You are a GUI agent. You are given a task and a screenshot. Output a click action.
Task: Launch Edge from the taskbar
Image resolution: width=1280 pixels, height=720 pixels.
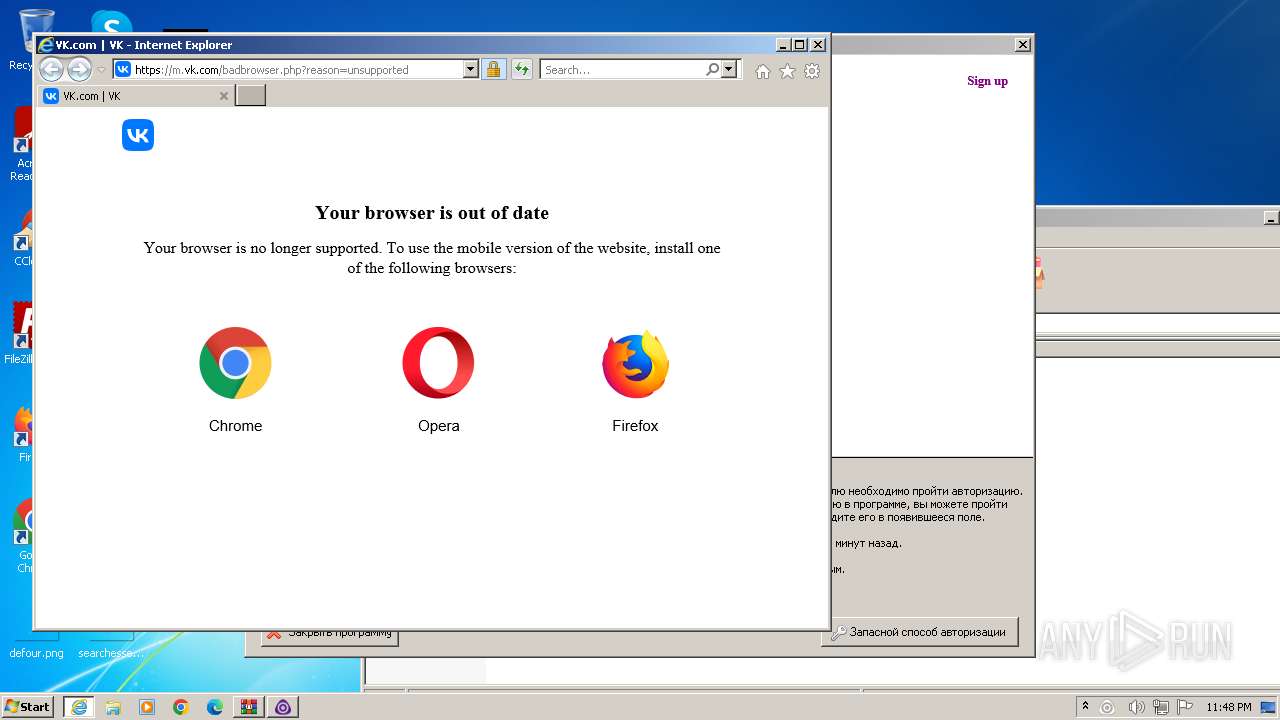click(215, 707)
